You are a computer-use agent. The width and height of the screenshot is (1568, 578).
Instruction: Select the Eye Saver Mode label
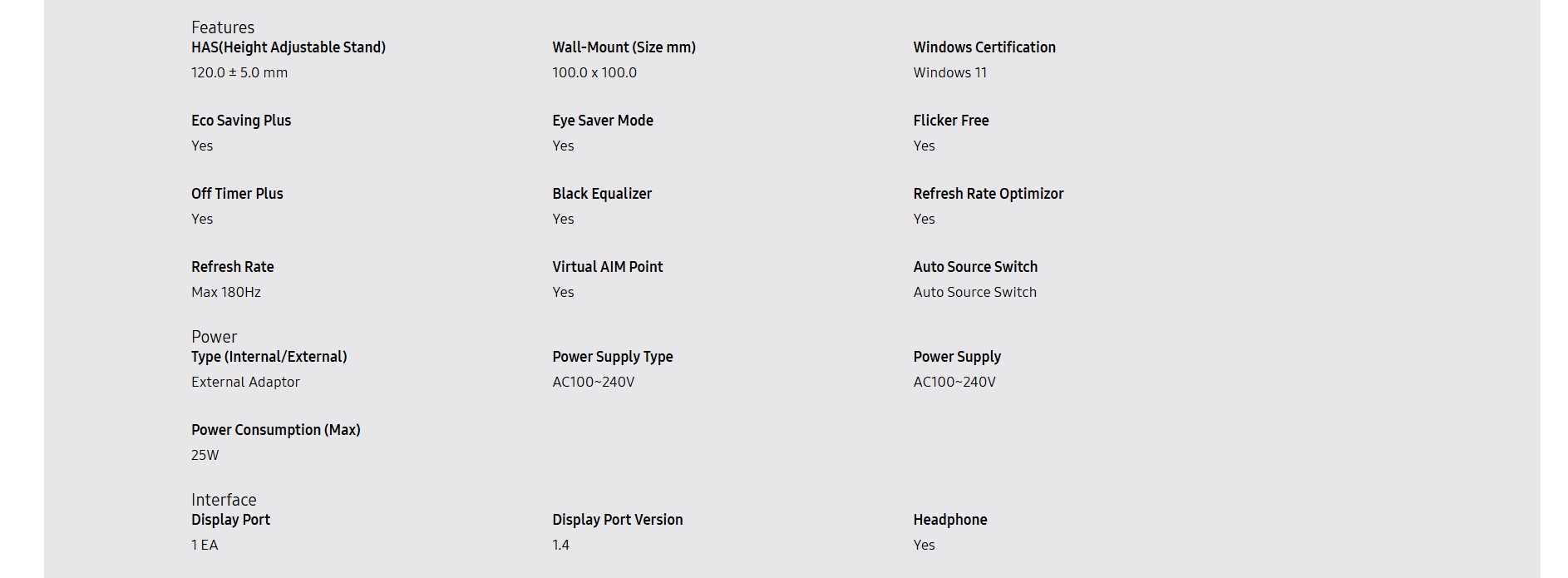tap(603, 121)
